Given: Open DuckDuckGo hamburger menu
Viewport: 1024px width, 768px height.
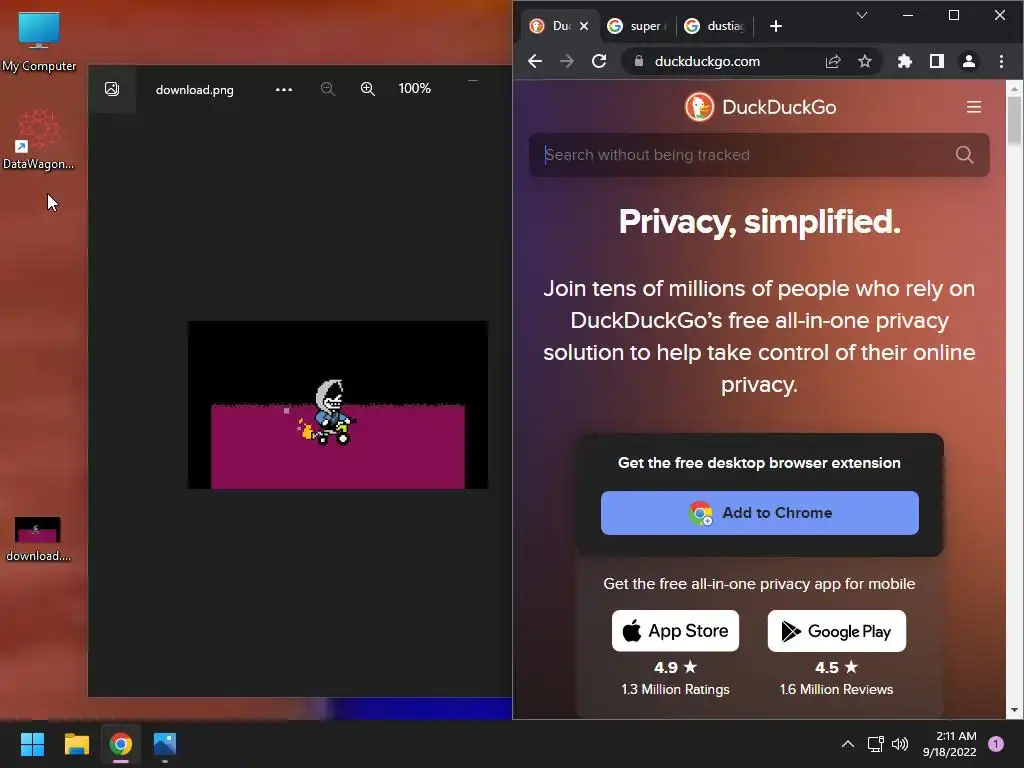Looking at the screenshot, I should [x=974, y=107].
